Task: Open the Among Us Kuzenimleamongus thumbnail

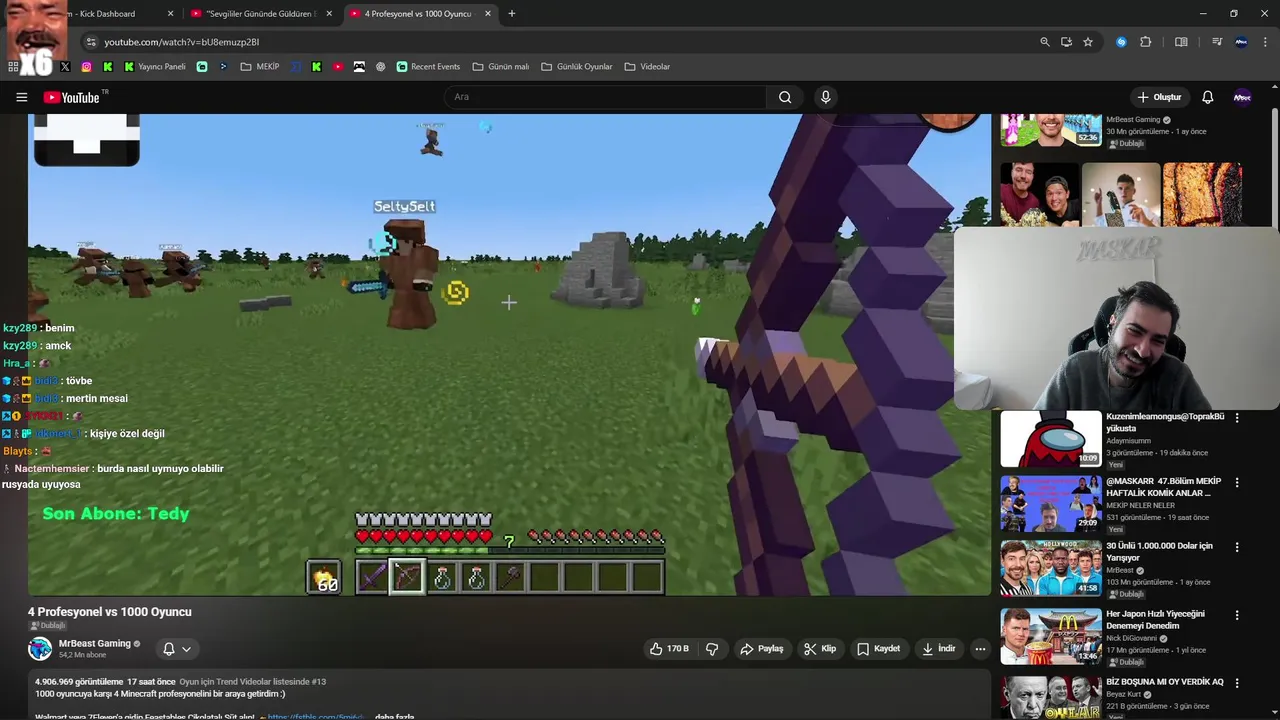Action: 1051,439
